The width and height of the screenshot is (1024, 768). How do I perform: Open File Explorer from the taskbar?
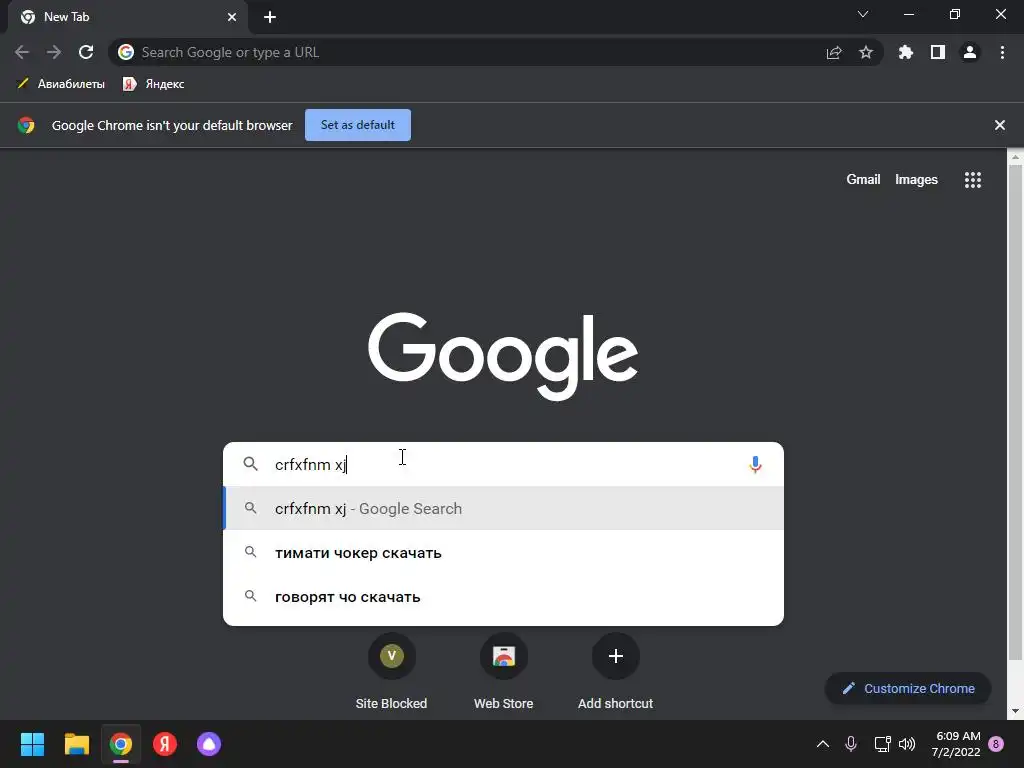click(x=76, y=744)
